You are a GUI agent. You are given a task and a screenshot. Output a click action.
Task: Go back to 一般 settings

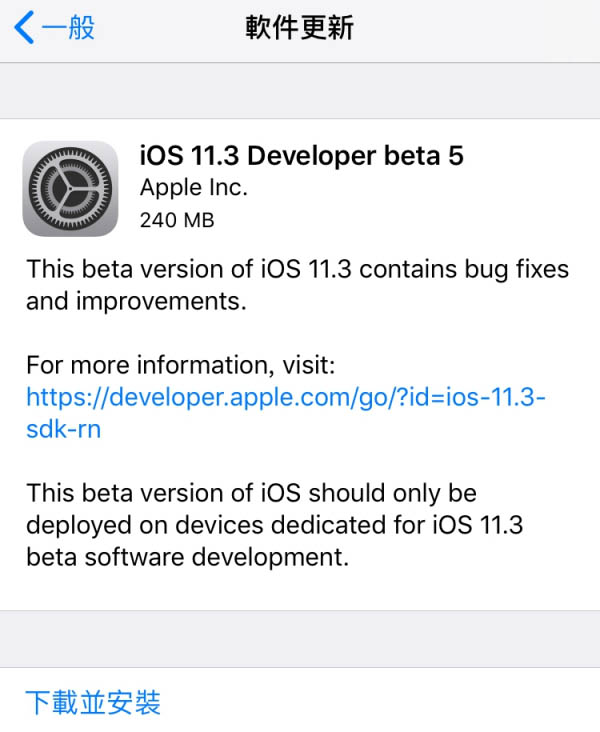68,28
